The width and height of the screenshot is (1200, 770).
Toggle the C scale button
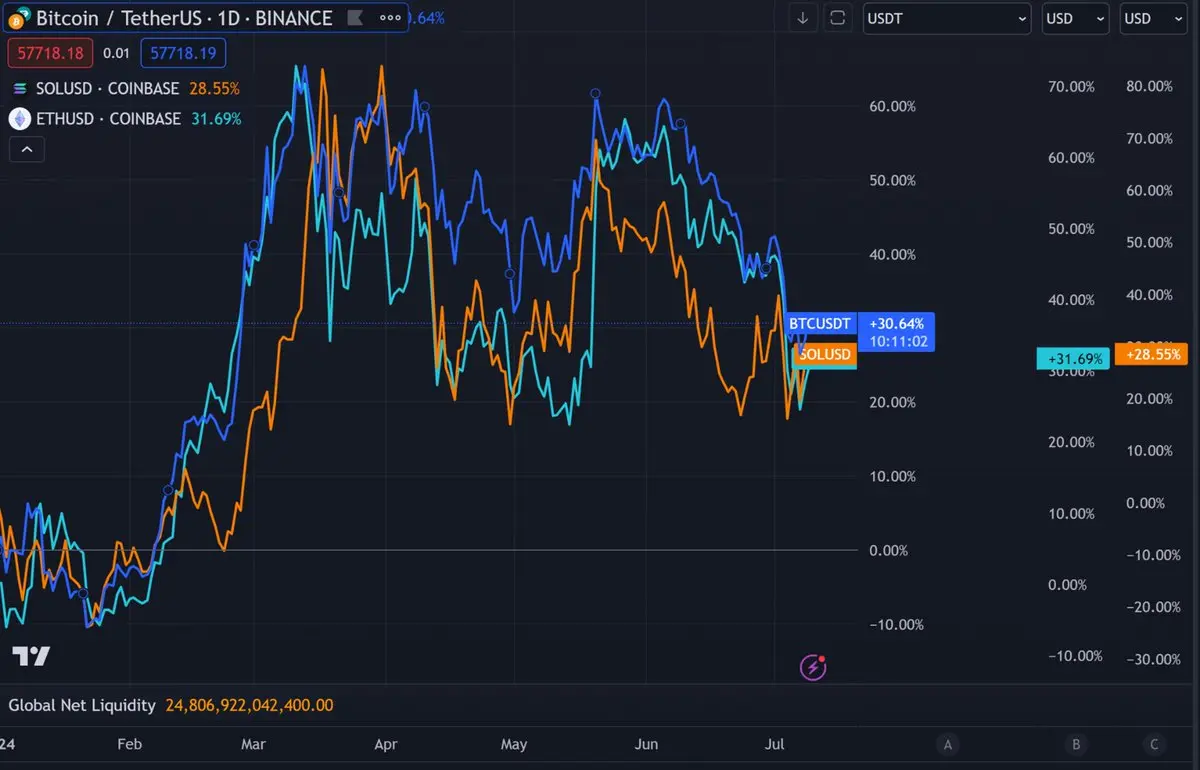[1154, 744]
